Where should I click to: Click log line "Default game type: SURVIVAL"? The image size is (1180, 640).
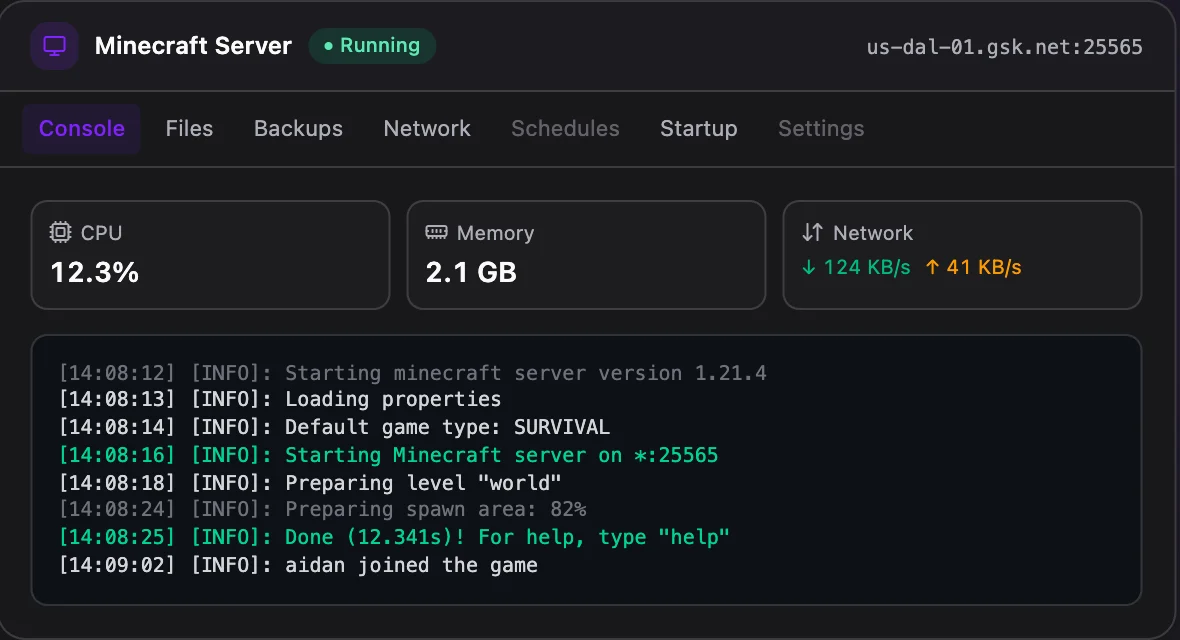[334, 427]
